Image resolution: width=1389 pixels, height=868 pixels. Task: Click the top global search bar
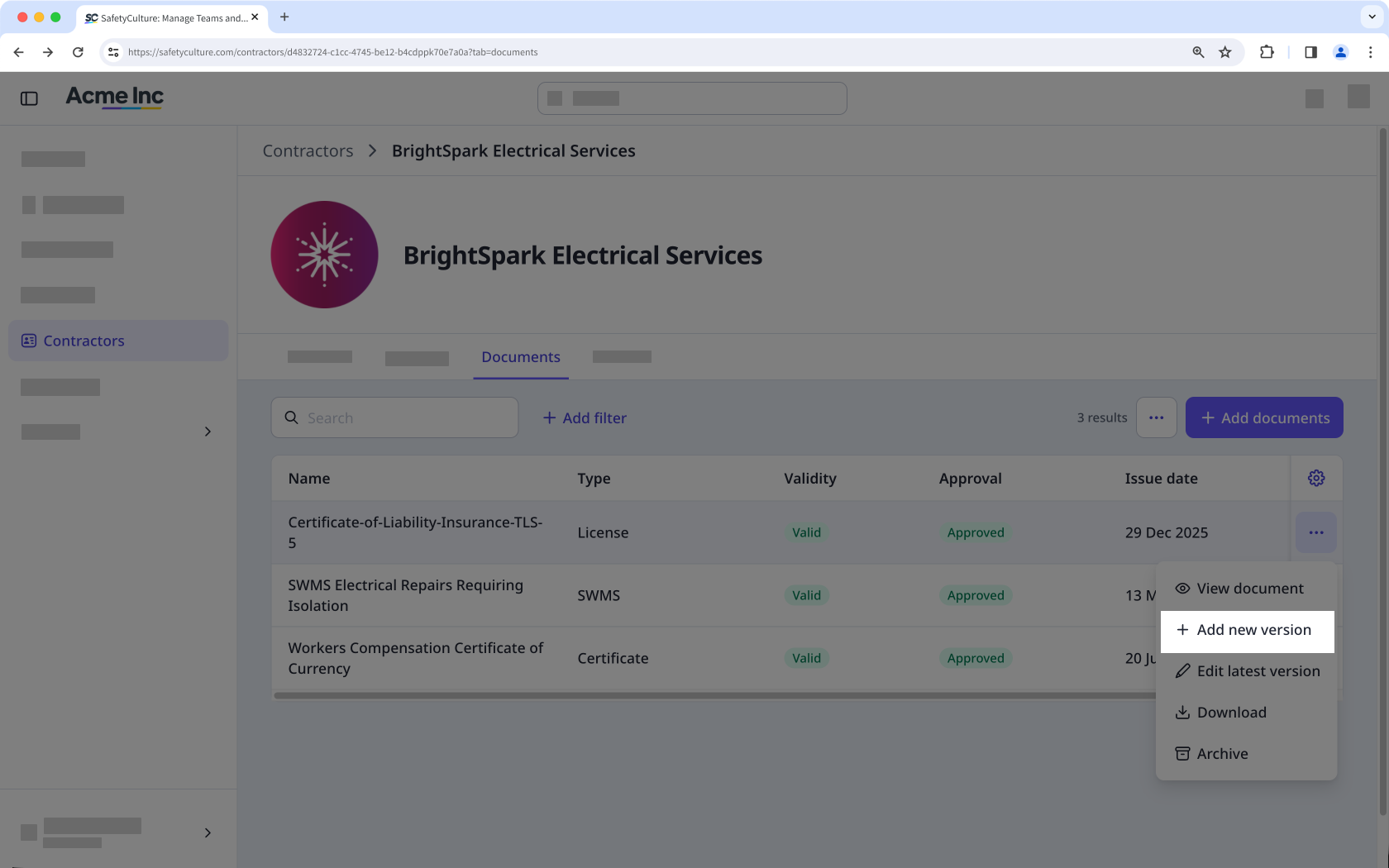point(692,98)
